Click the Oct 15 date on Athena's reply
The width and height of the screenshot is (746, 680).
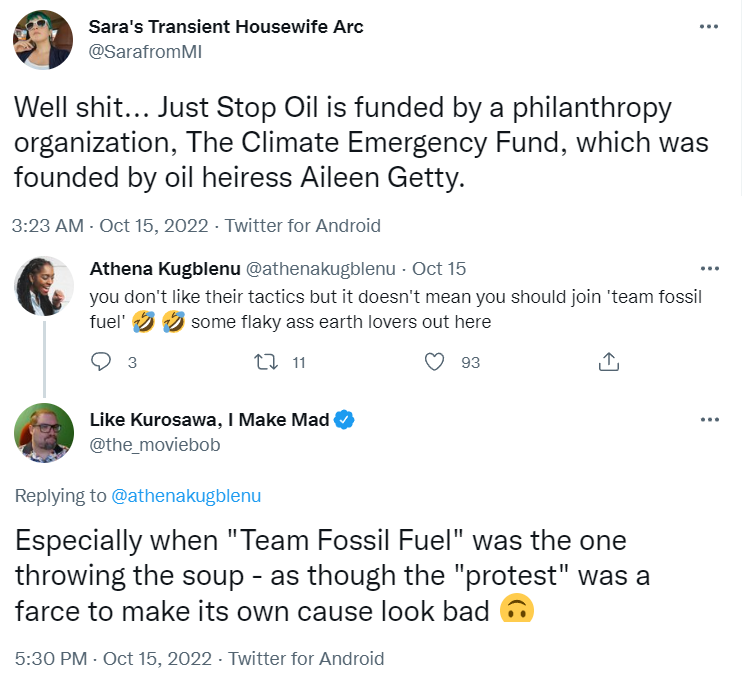tap(439, 269)
